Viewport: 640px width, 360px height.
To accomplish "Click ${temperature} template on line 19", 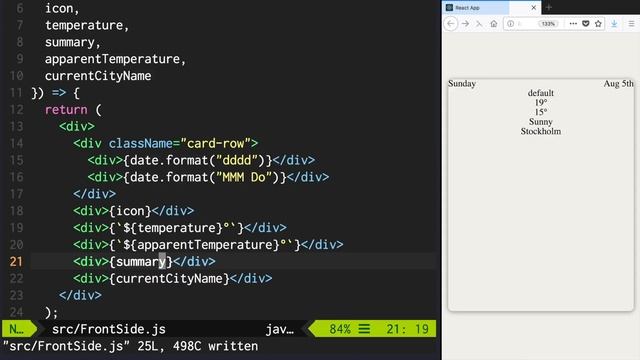I will (x=173, y=228).
